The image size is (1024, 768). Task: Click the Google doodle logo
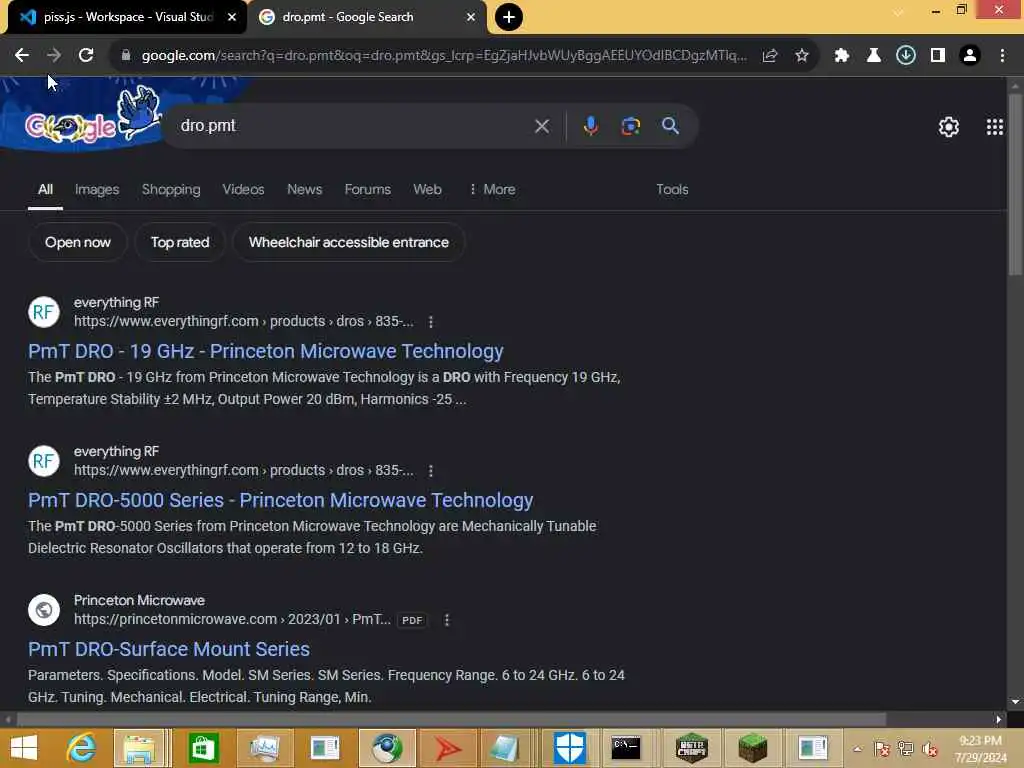[x=91, y=118]
